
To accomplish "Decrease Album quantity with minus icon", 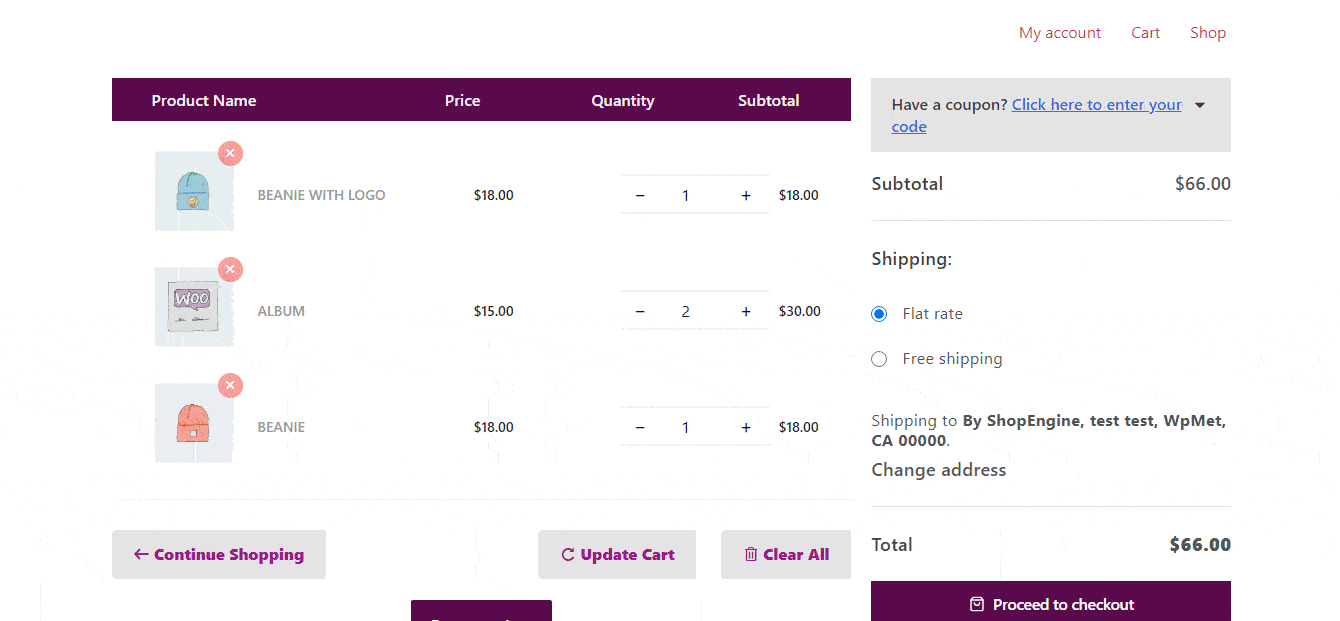I will pos(640,312).
